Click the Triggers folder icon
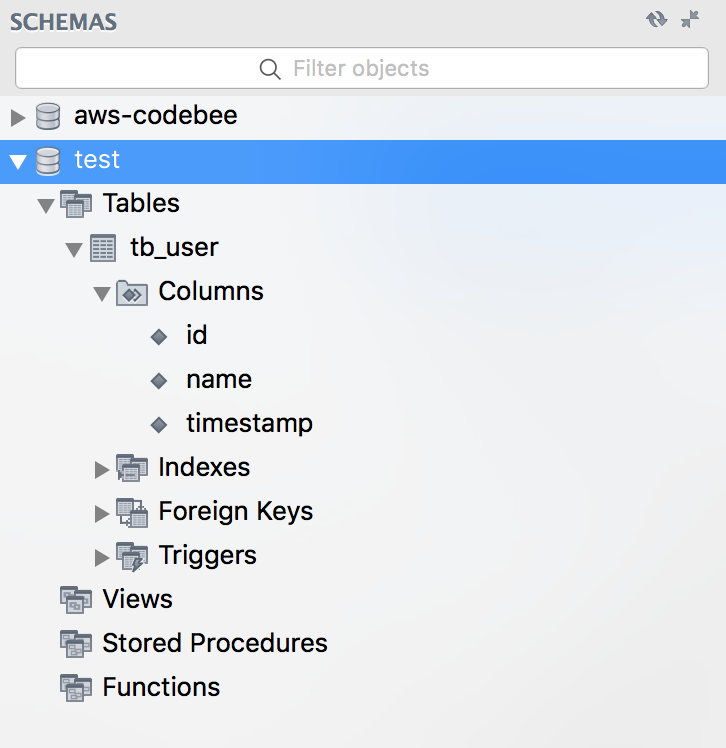This screenshot has width=726, height=748. [x=132, y=556]
